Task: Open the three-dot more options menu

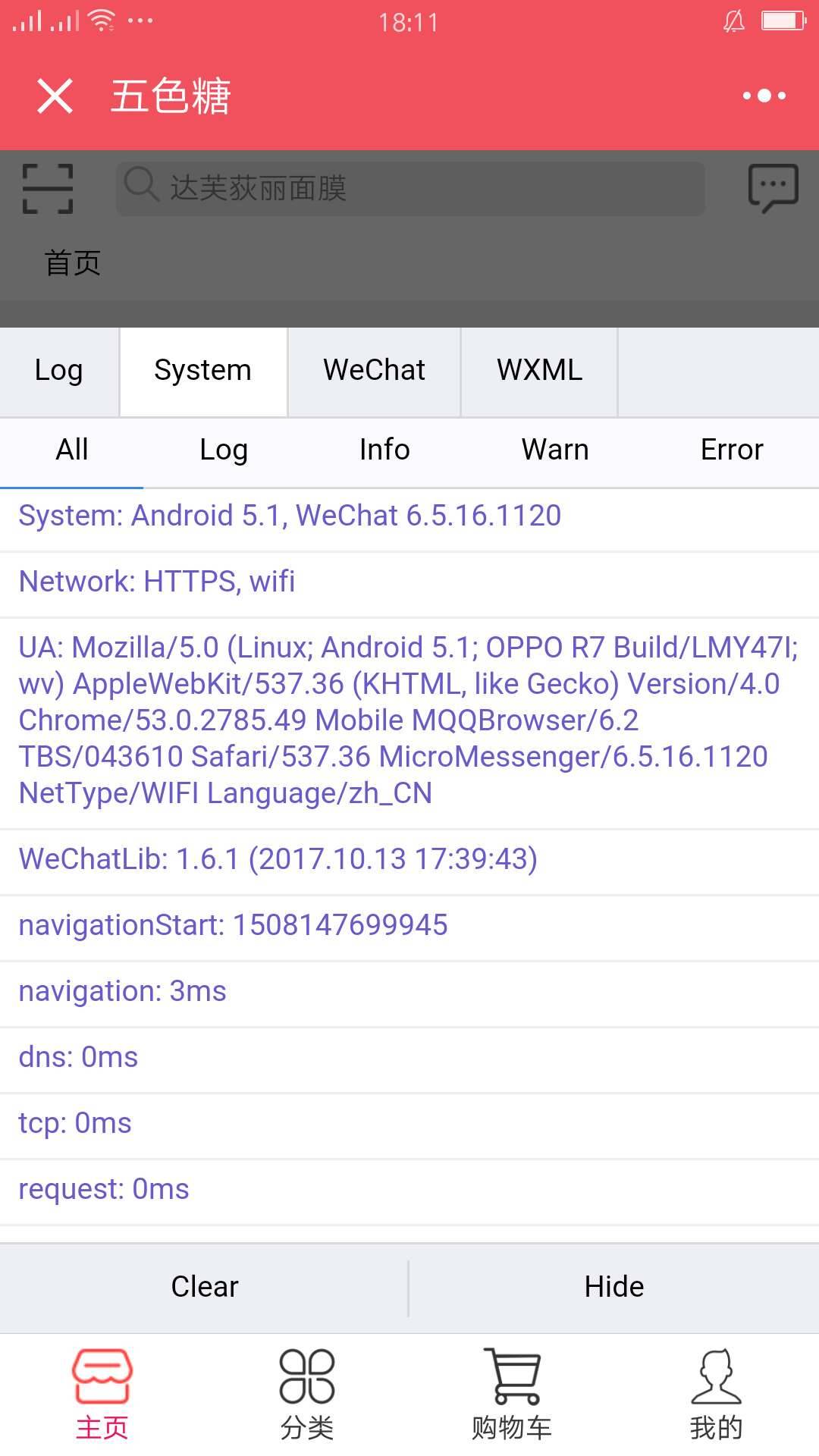Action: click(x=764, y=96)
